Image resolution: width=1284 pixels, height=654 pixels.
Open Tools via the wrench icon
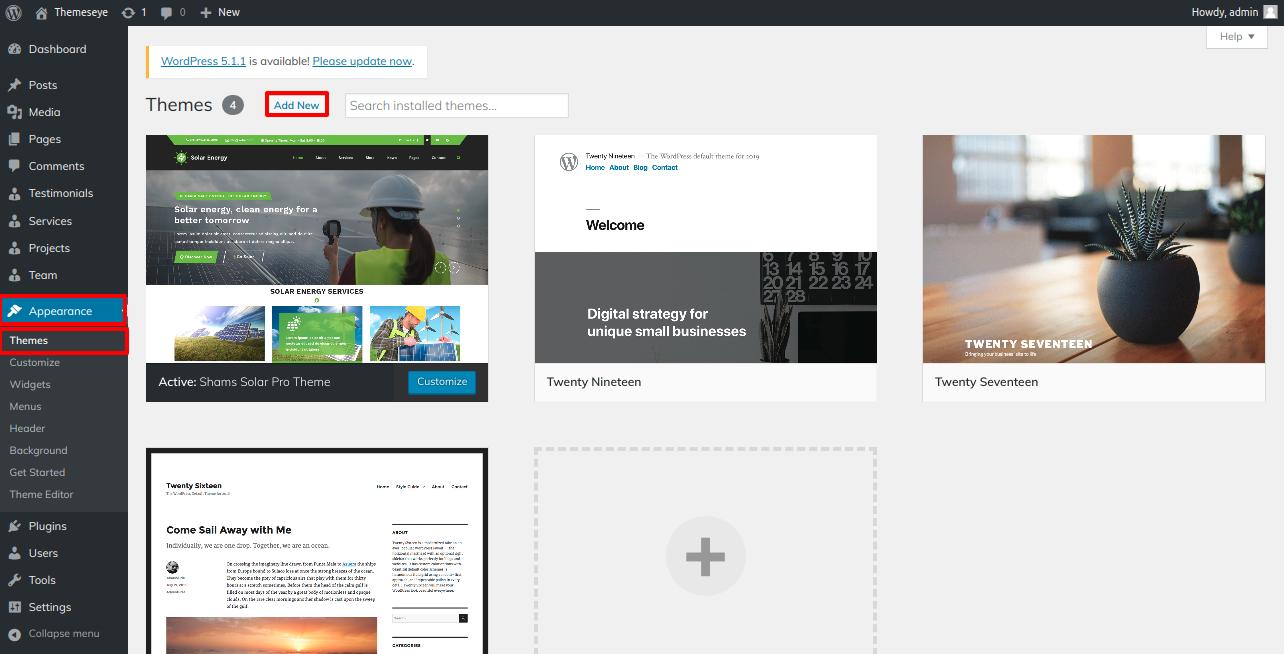pyautogui.click(x=15, y=580)
